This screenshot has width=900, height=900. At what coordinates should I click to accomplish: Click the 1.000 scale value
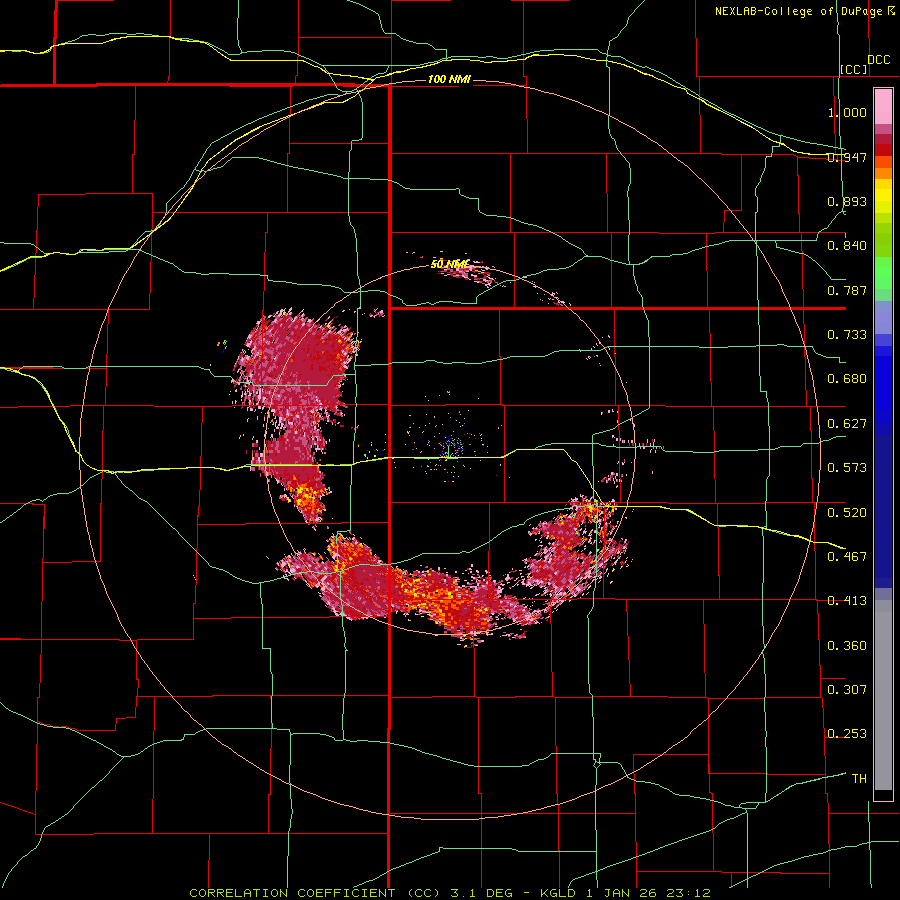point(847,112)
